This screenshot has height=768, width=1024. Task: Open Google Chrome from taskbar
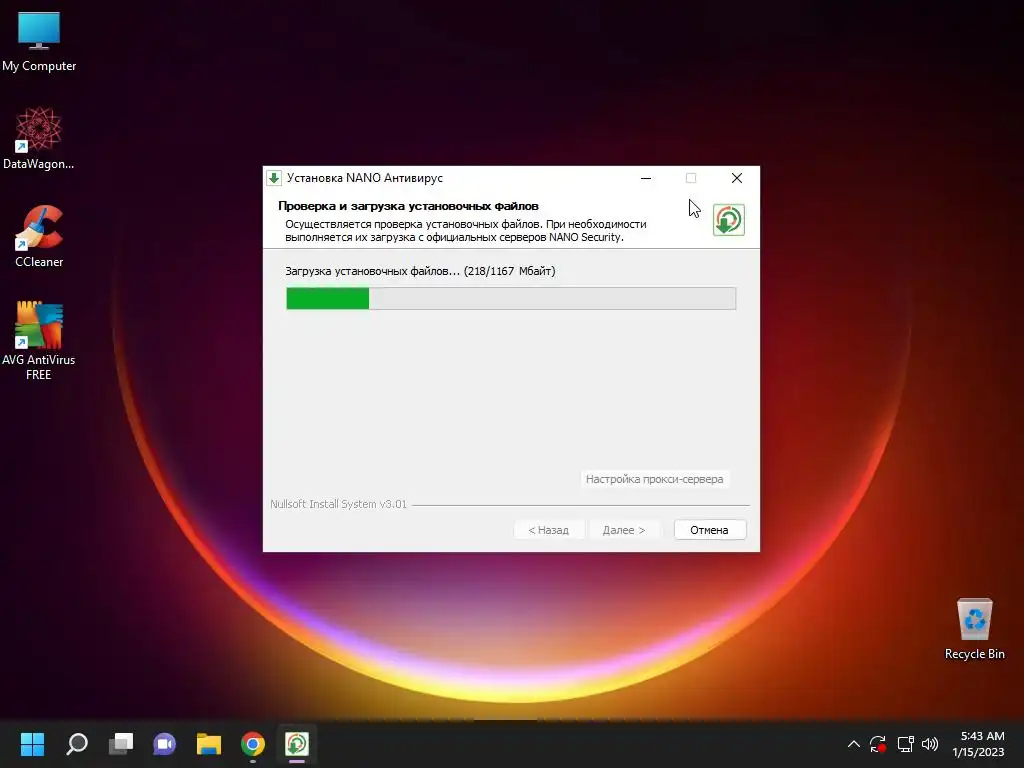[x=253, y=744]
